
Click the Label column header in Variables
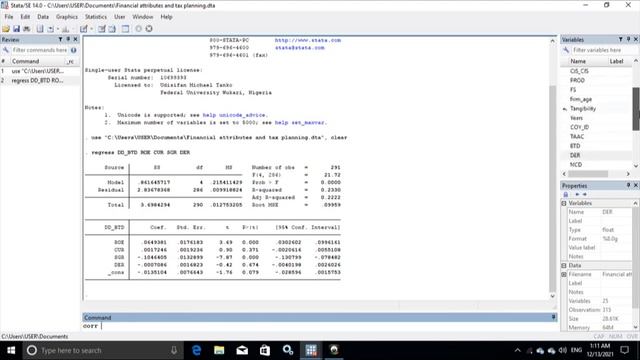point(616,61)
